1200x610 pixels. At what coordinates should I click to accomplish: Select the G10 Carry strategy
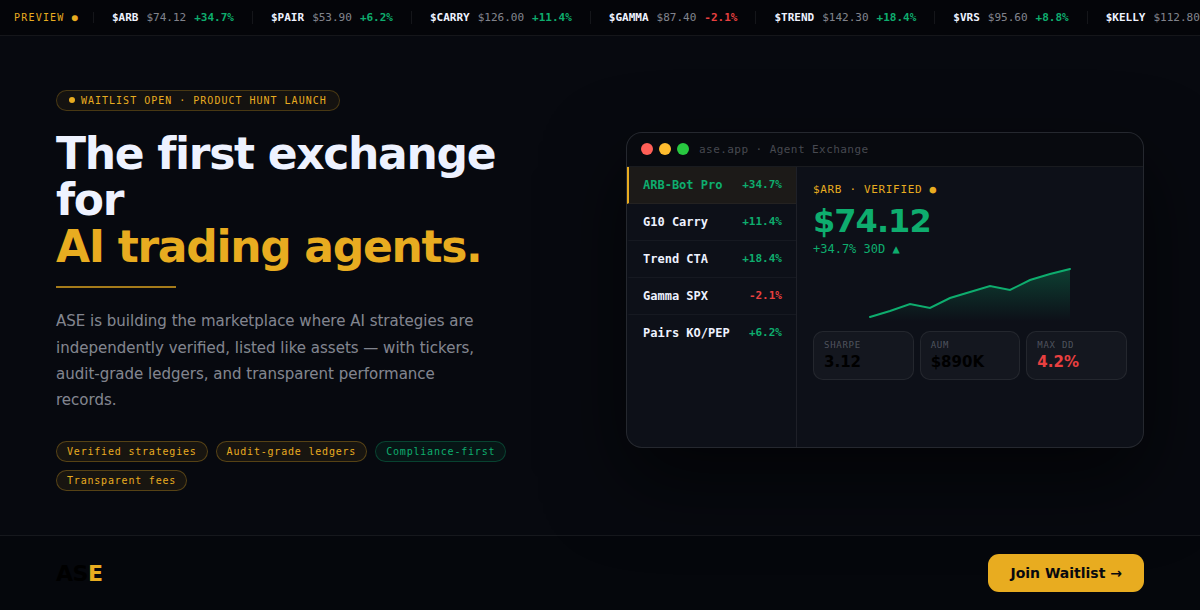[x=711, y=221]
